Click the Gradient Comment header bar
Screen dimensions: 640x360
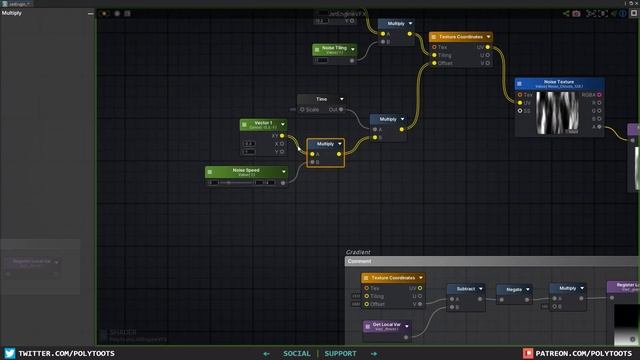491,261
